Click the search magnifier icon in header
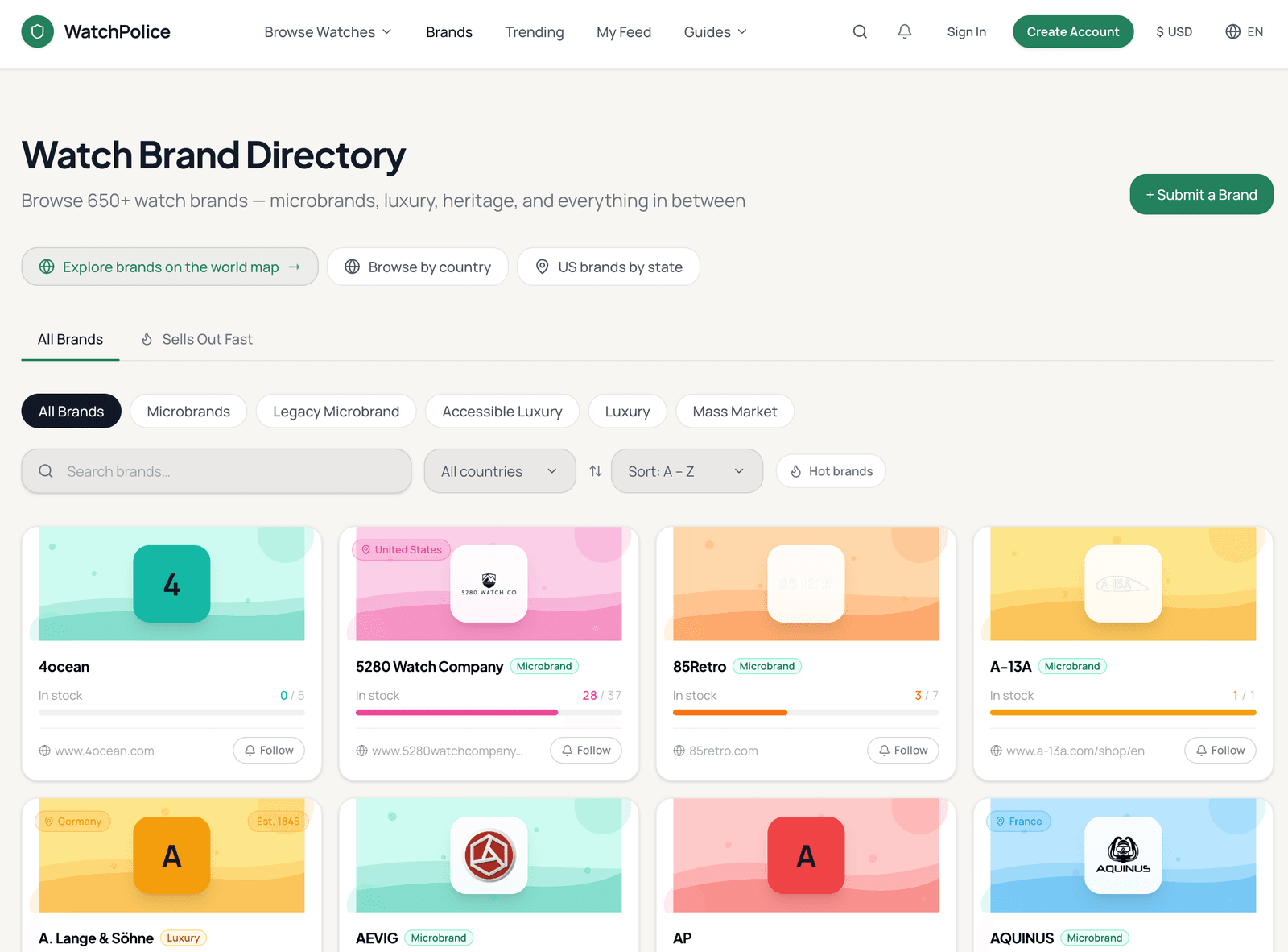This screenshot has width=1288, height=952. pos(860,31)
